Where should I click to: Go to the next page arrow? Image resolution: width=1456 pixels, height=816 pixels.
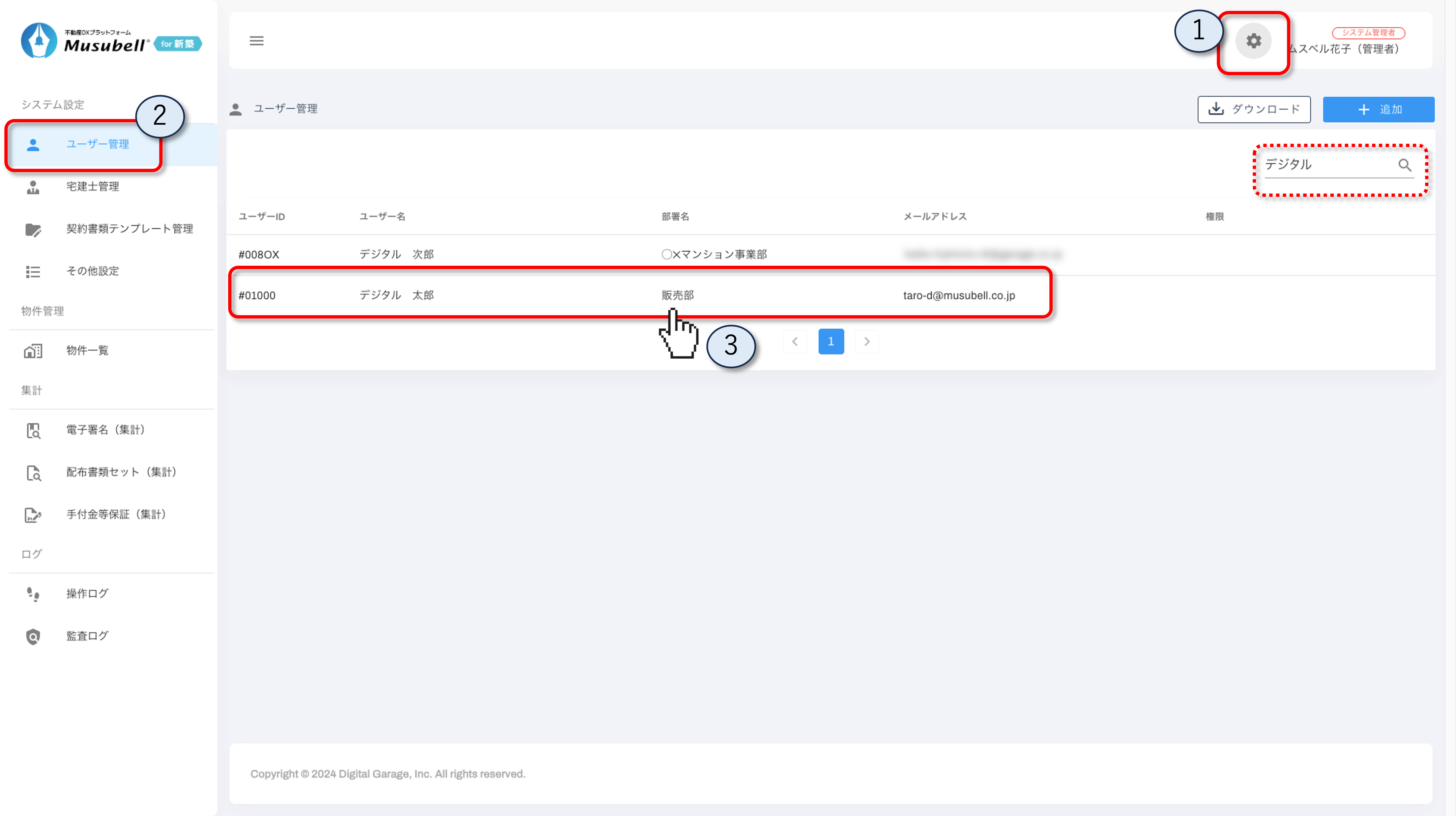coord(866,342)
